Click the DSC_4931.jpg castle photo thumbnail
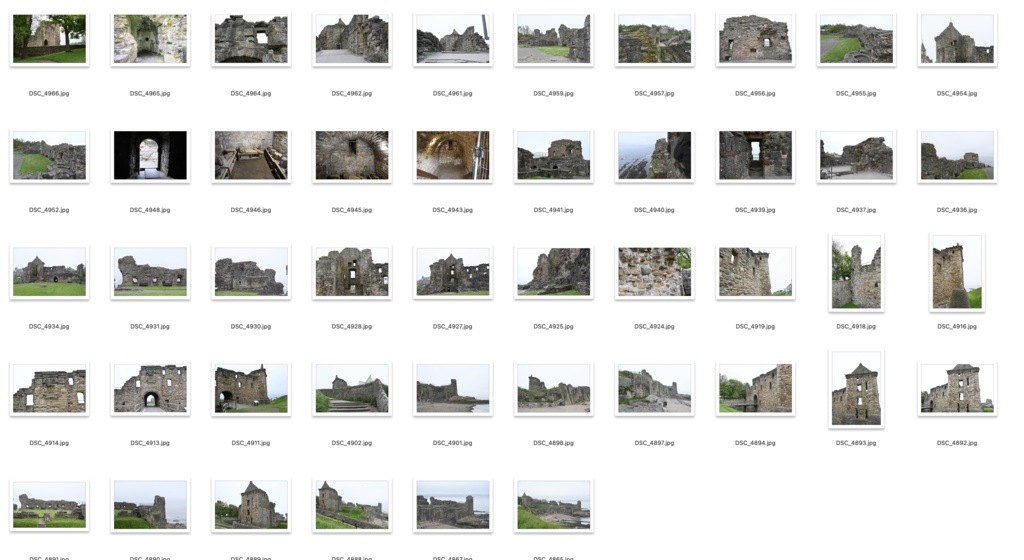Screen dimensions: 1024x560 tap(150, 272)
